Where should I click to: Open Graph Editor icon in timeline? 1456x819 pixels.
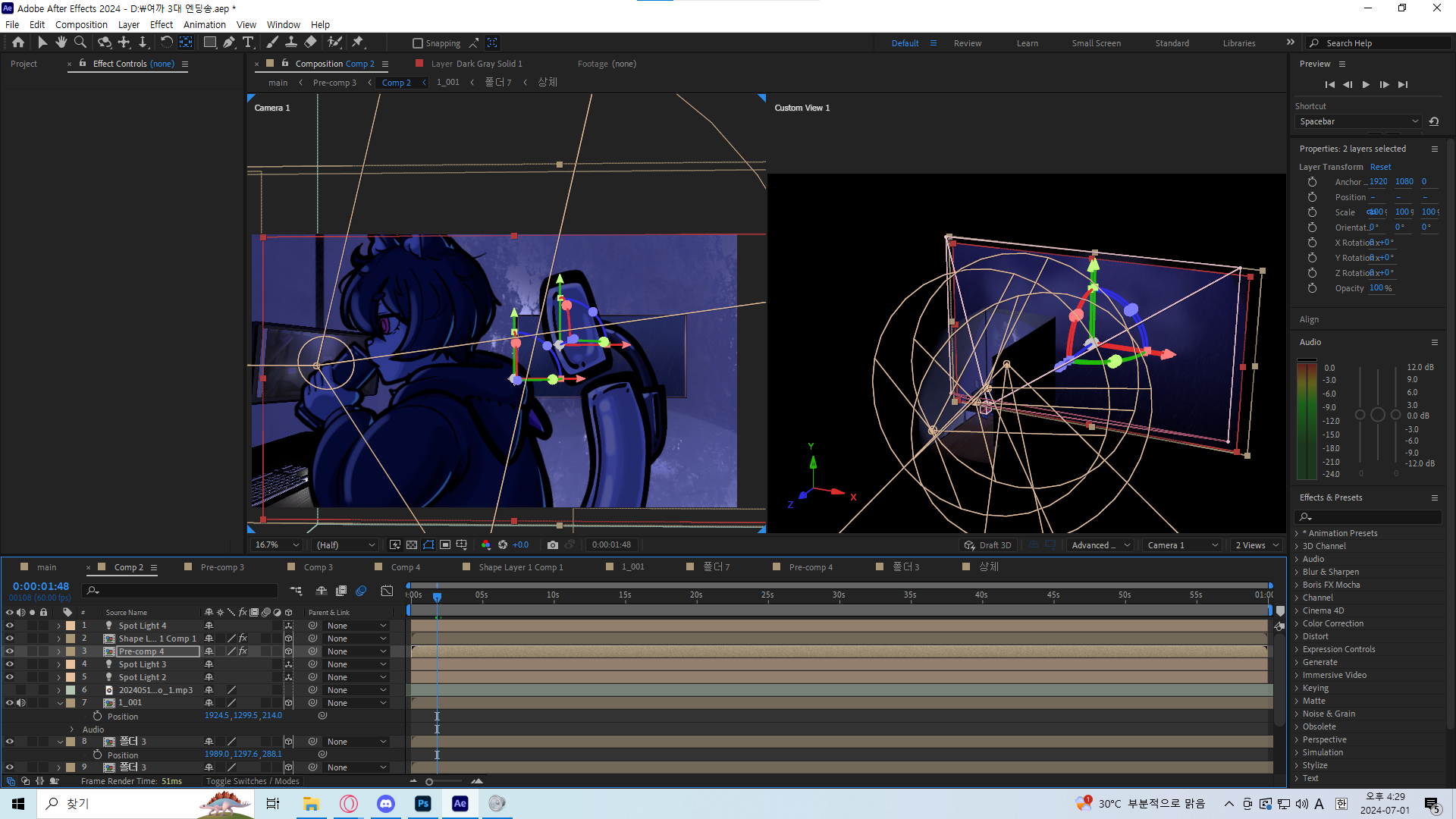click(x=387, y=591)
